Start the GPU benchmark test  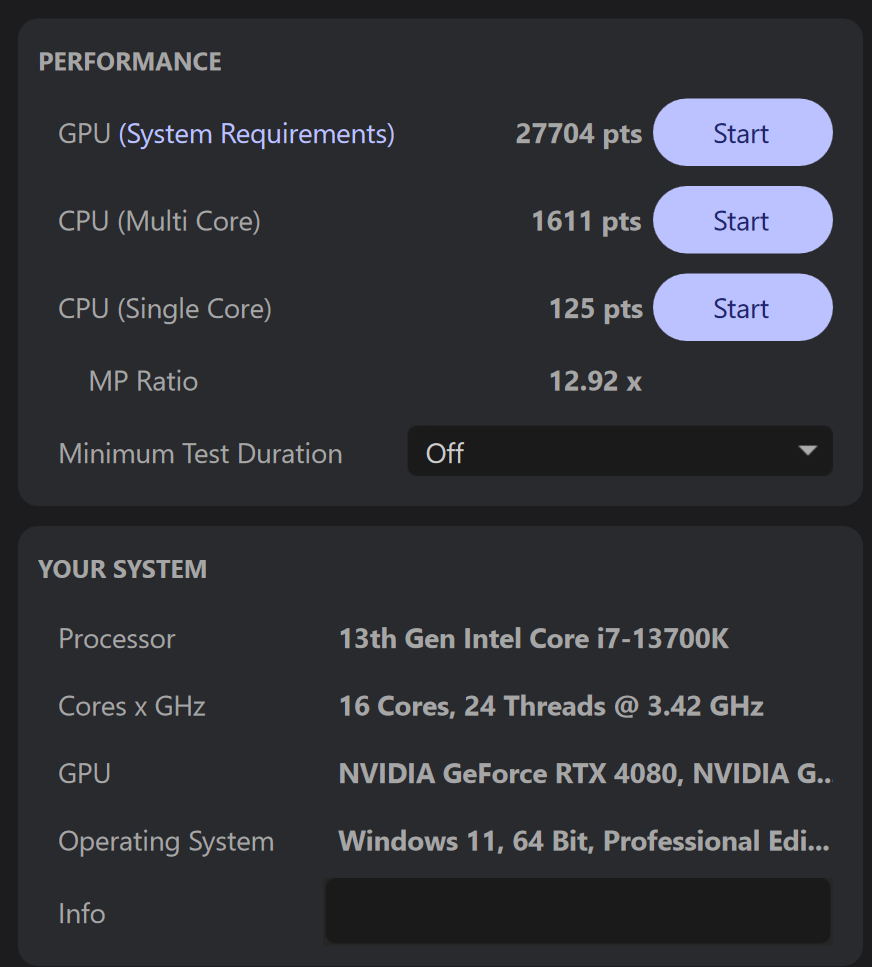coord(742,132)
